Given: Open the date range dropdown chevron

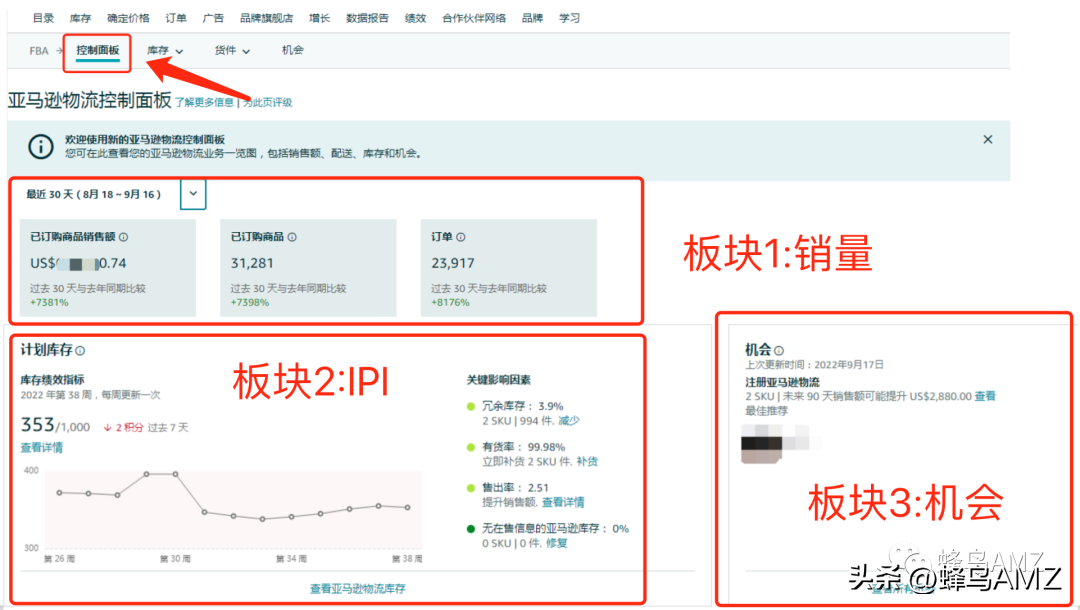Looking at the screenshot, I should (194, 194).
